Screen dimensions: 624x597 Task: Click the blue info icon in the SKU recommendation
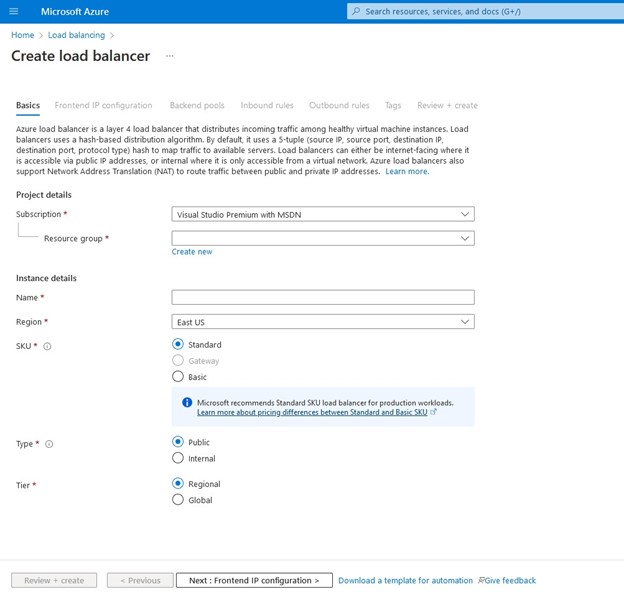pyautogui.click(x=187, y=402)
